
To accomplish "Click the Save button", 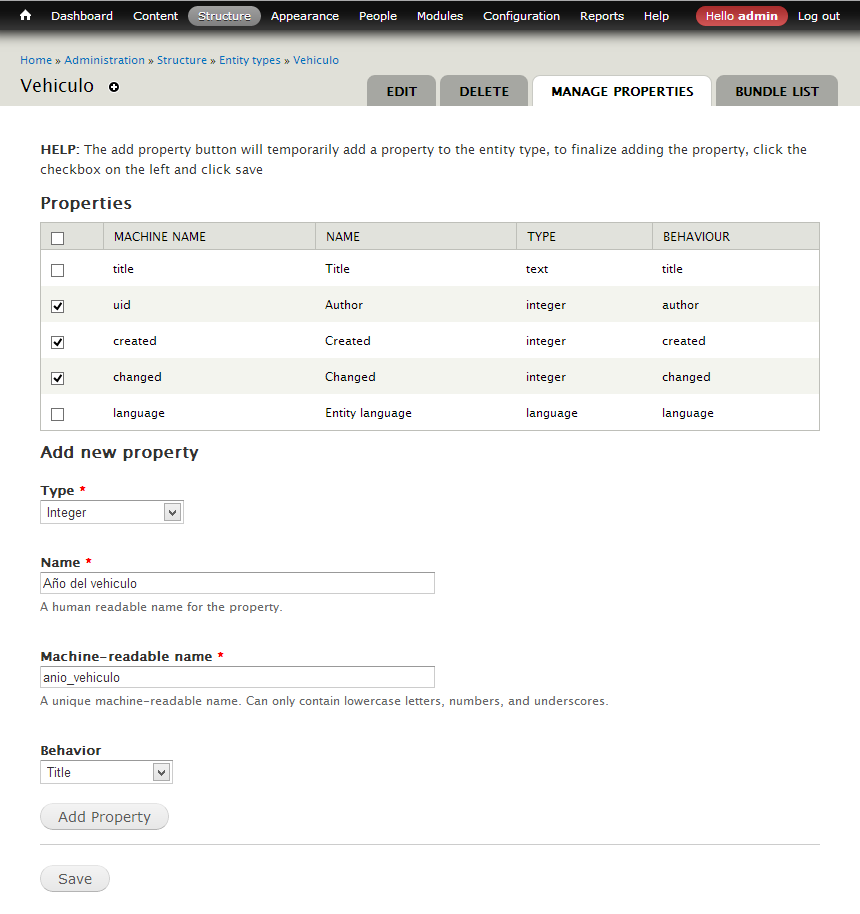I will 75,879.
